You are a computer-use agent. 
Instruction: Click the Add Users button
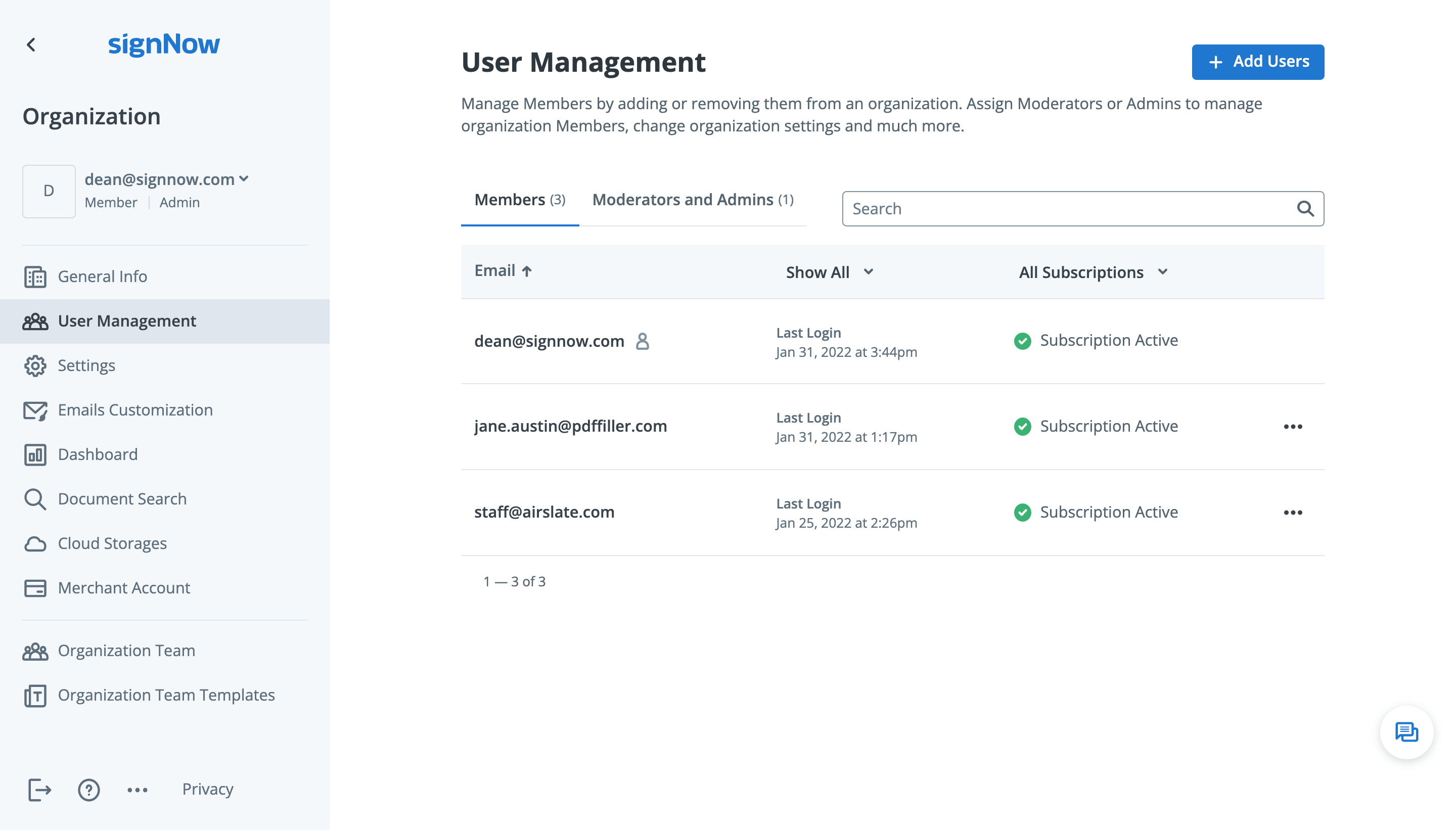1257,62
